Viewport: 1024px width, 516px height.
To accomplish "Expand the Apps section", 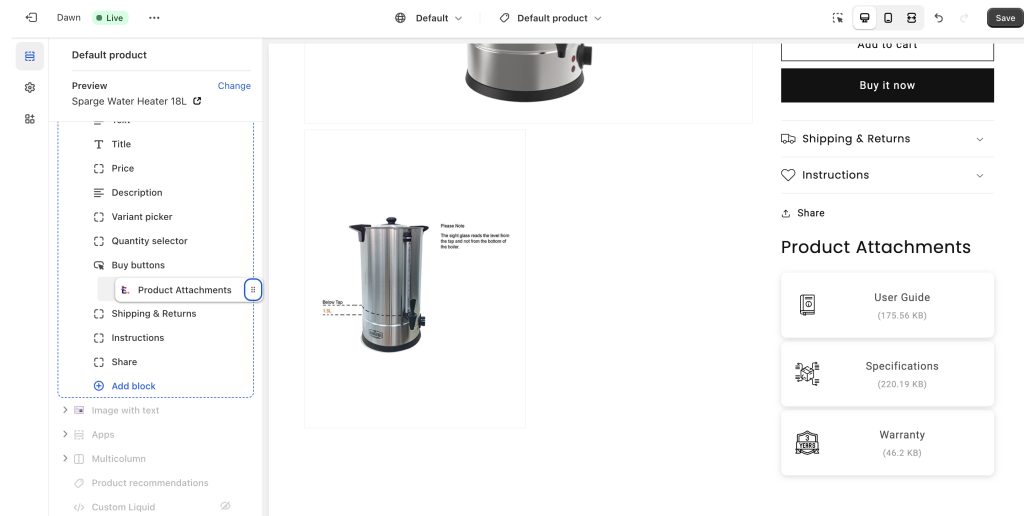I will pyautogui.click(x=65, y=434).
